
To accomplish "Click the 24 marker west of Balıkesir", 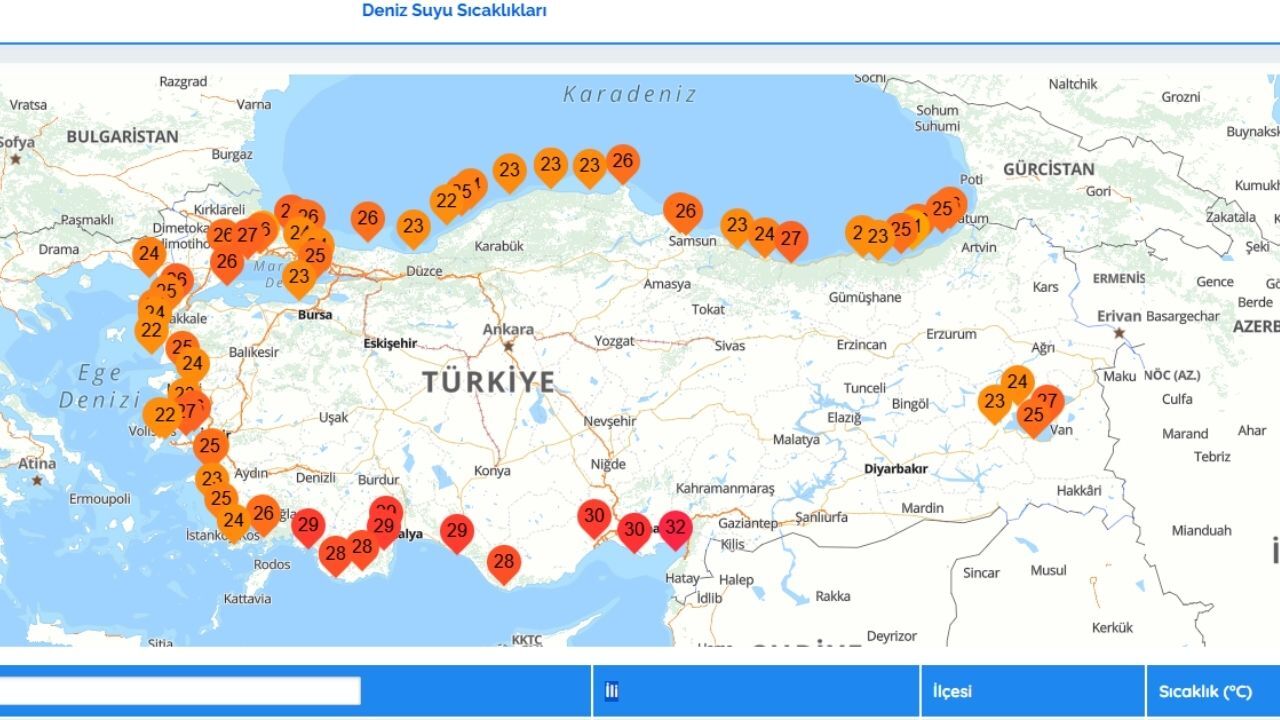I will pyautogui.click(x=193, y=365).
